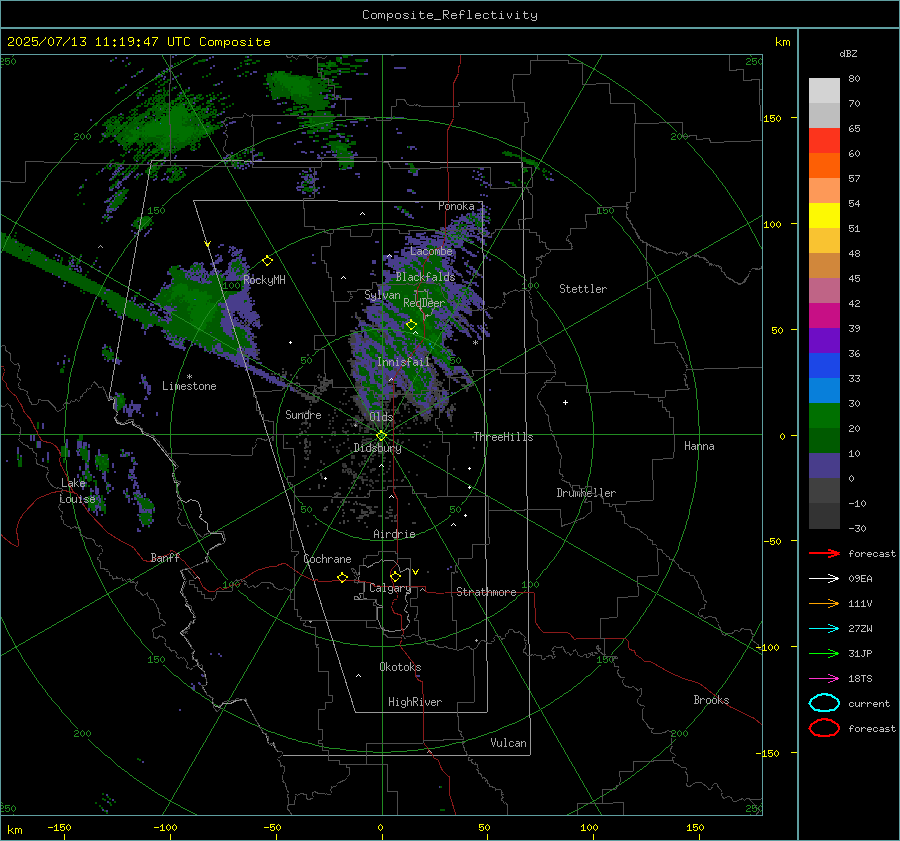Click the yellow diamond marker near RockyMH
Image resolution: width=900 pixels, height=841 pixels.
[x=267, y=261]
